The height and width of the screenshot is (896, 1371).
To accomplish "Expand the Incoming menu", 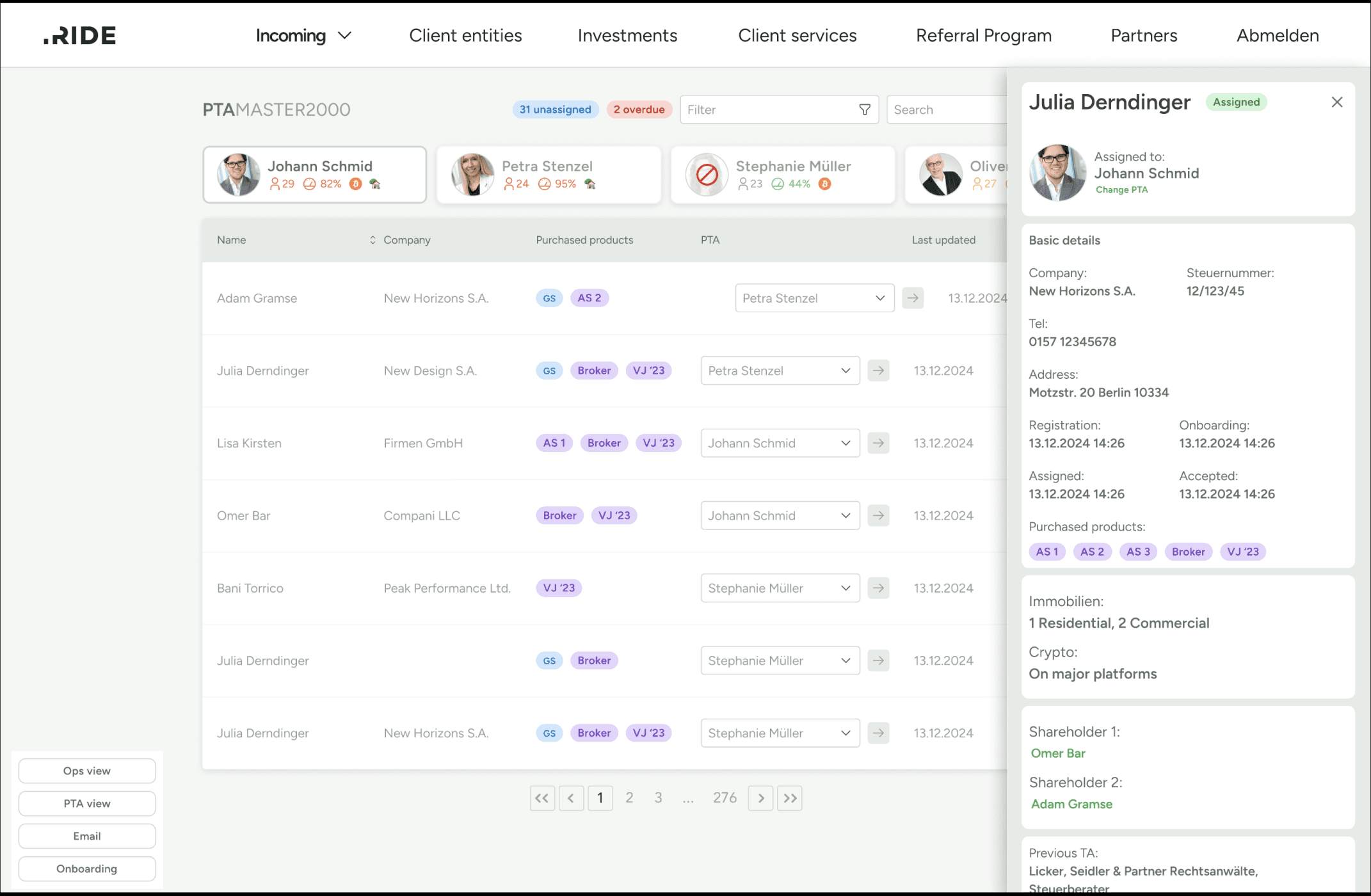I will click(303, 36).
